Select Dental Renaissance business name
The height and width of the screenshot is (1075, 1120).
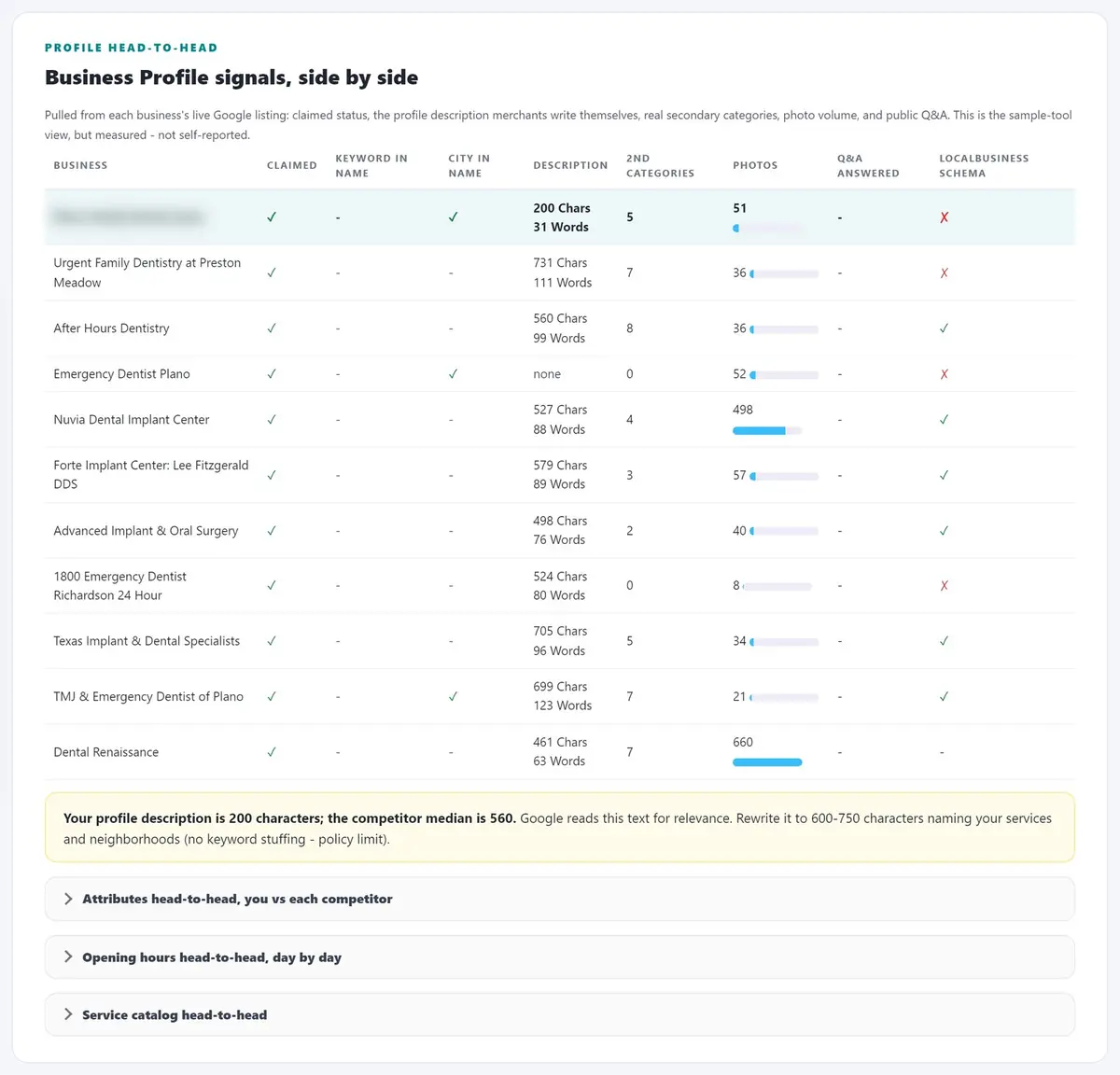[105, 752]
